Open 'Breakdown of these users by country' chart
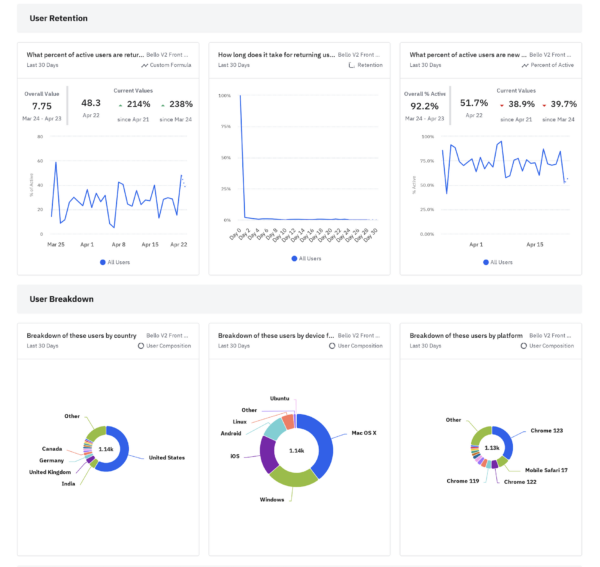 click(x=82, y=335)
